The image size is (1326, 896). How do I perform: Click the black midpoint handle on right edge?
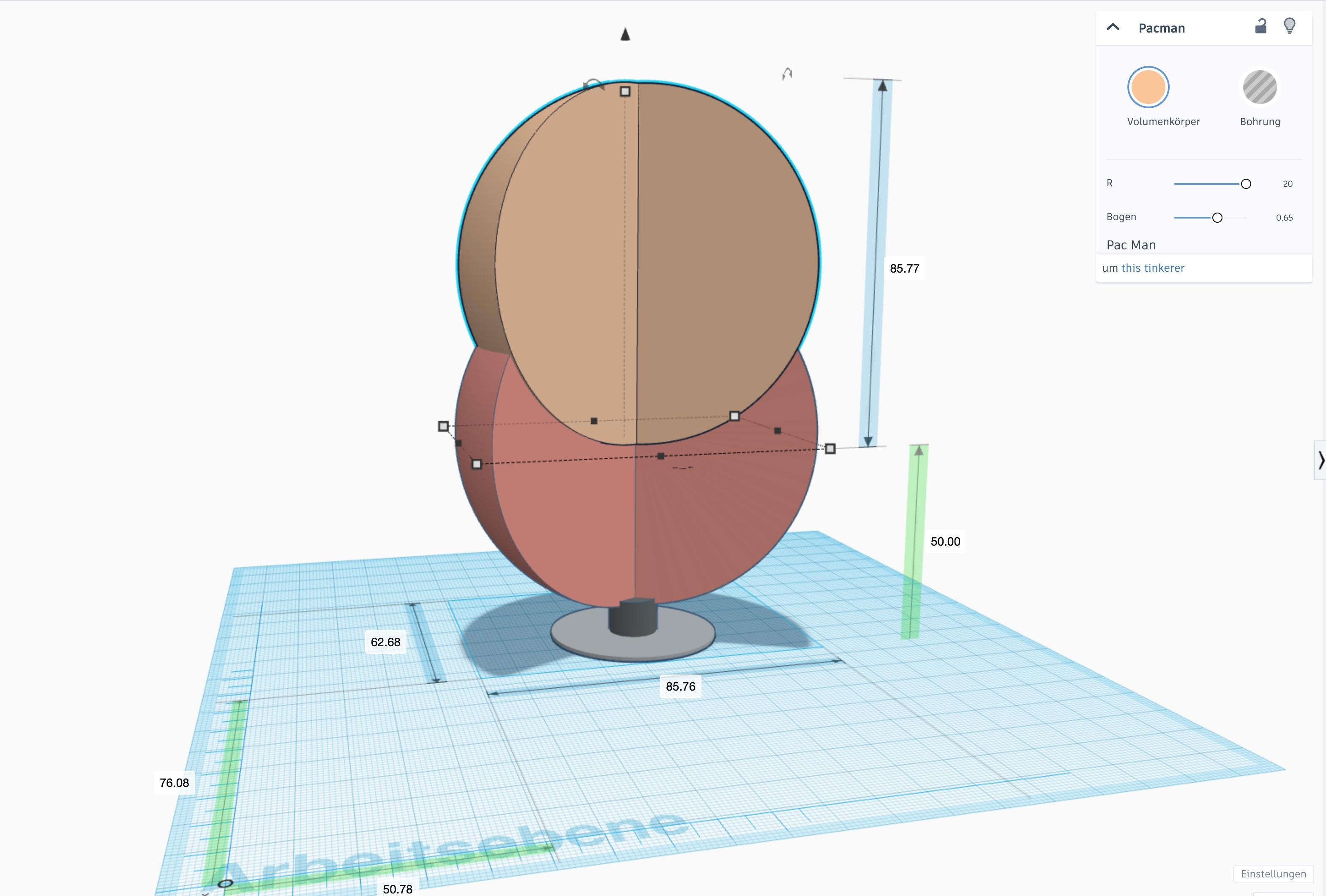(777, 431)
